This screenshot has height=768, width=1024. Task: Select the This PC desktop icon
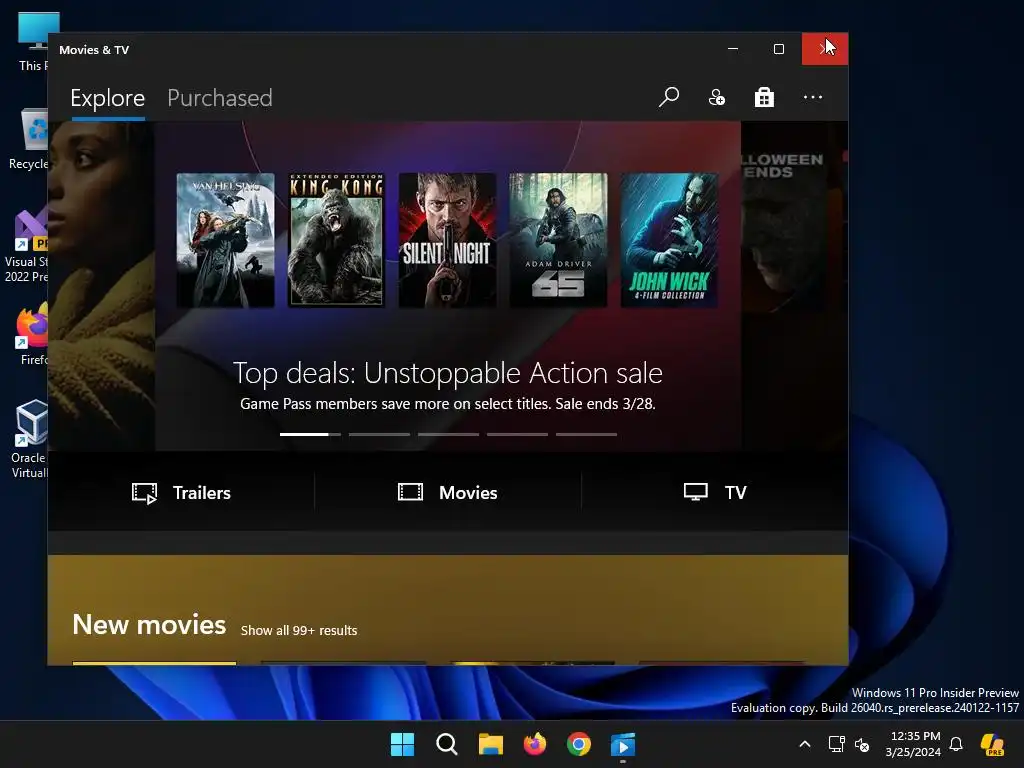point(33,40)
